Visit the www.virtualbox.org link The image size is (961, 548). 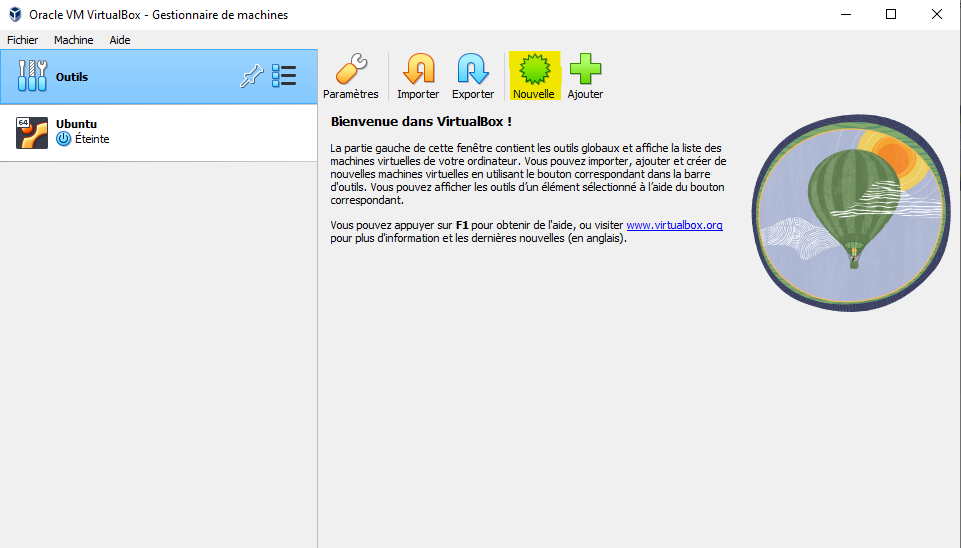click(x=674, y=226)
